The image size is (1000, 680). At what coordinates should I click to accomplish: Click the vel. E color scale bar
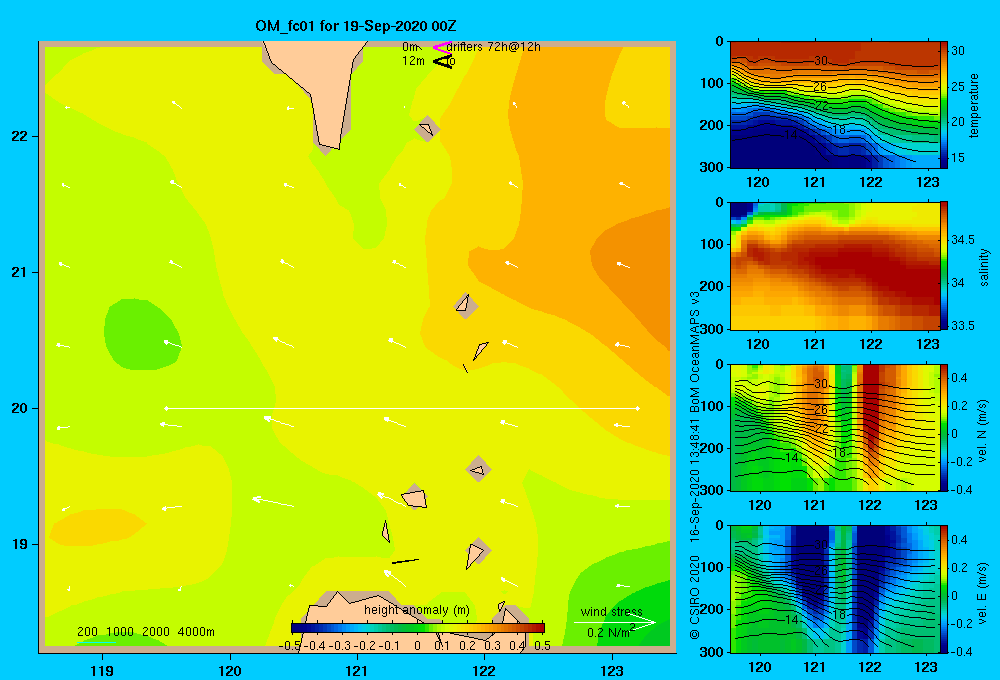pyautogui.click(x=944, y=589)
